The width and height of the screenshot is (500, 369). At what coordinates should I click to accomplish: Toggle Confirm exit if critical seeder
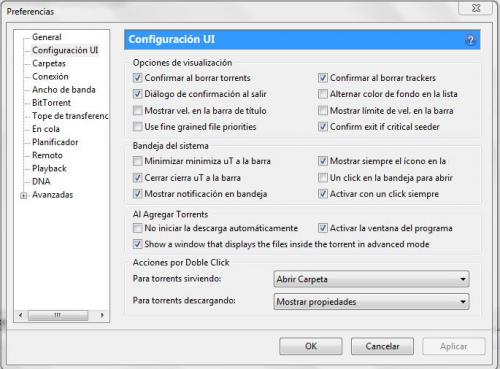[323, 127]
